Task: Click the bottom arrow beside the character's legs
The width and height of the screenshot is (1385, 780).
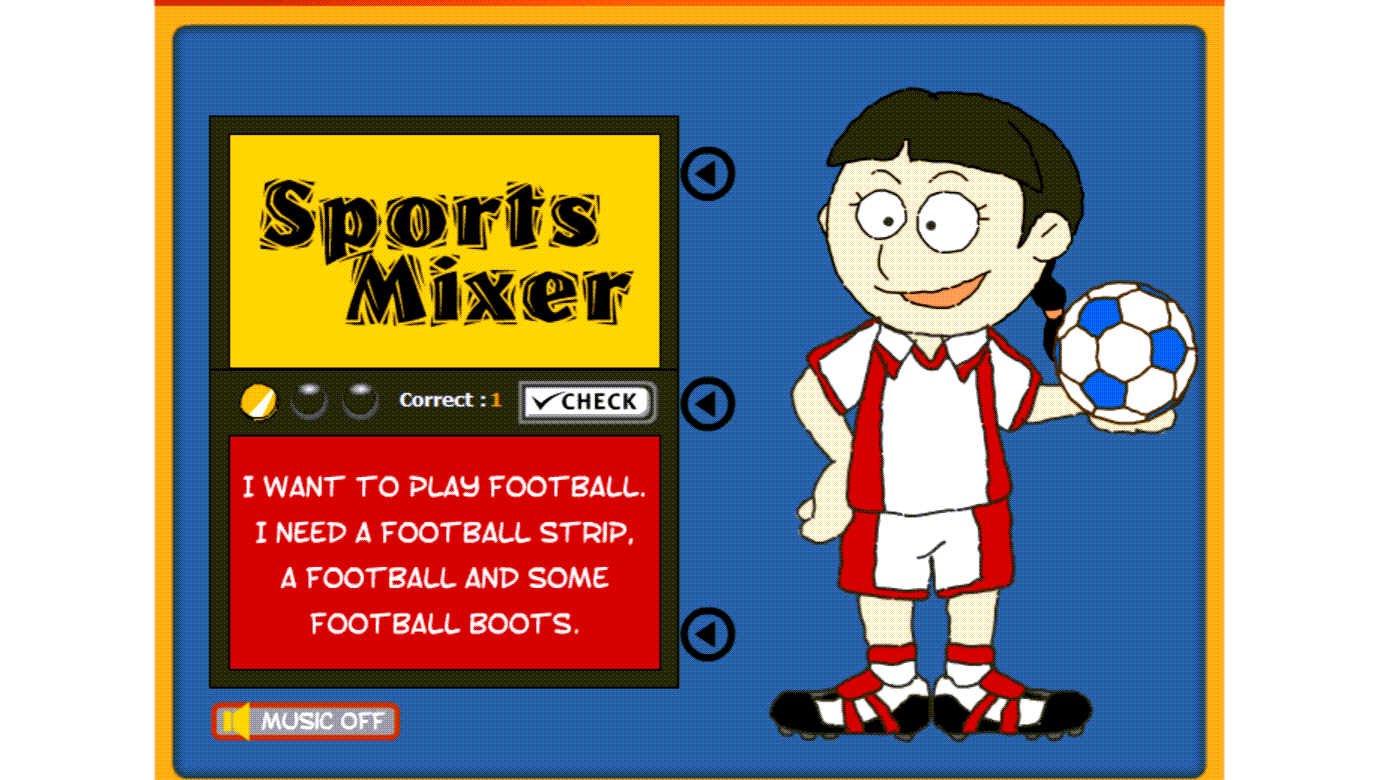Action: pyautogui.click(x=708, y=634)
